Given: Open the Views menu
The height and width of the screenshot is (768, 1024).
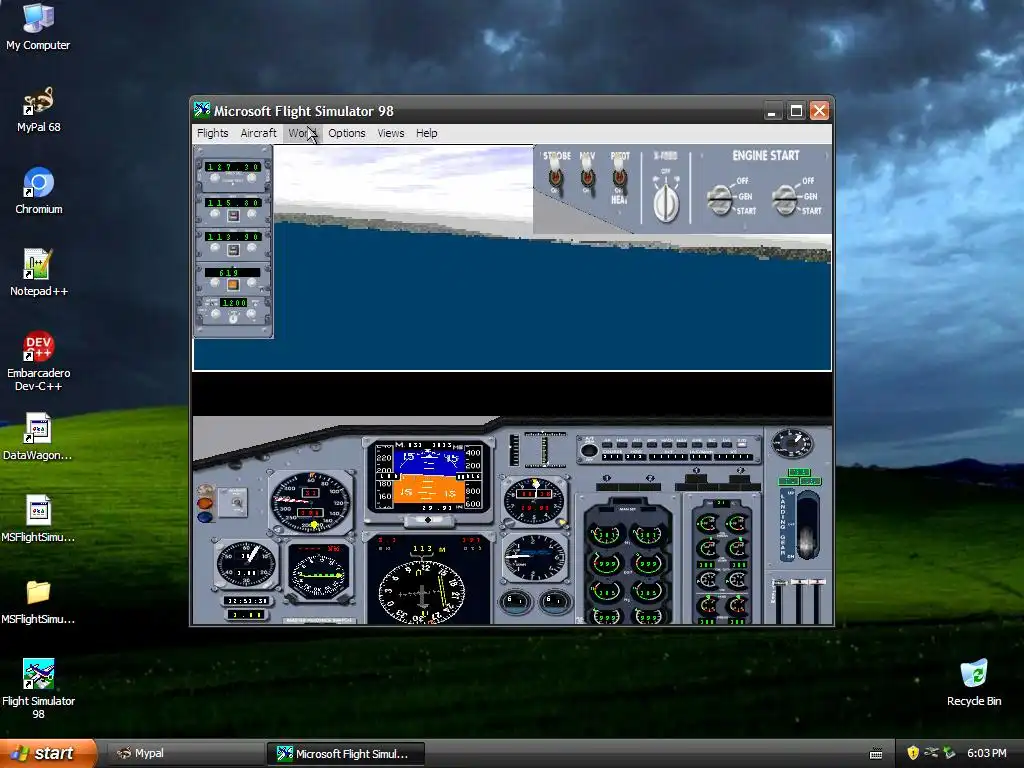Looking at the screenshot, I should pyautogui.click(x=391, y=133).
